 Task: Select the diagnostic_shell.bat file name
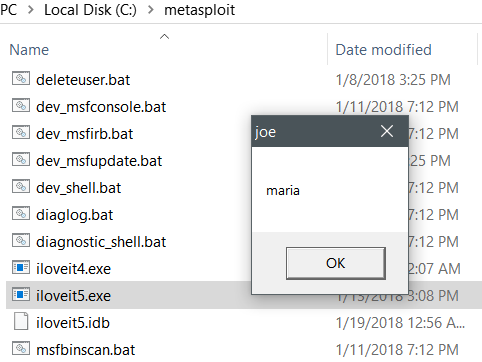101,242
